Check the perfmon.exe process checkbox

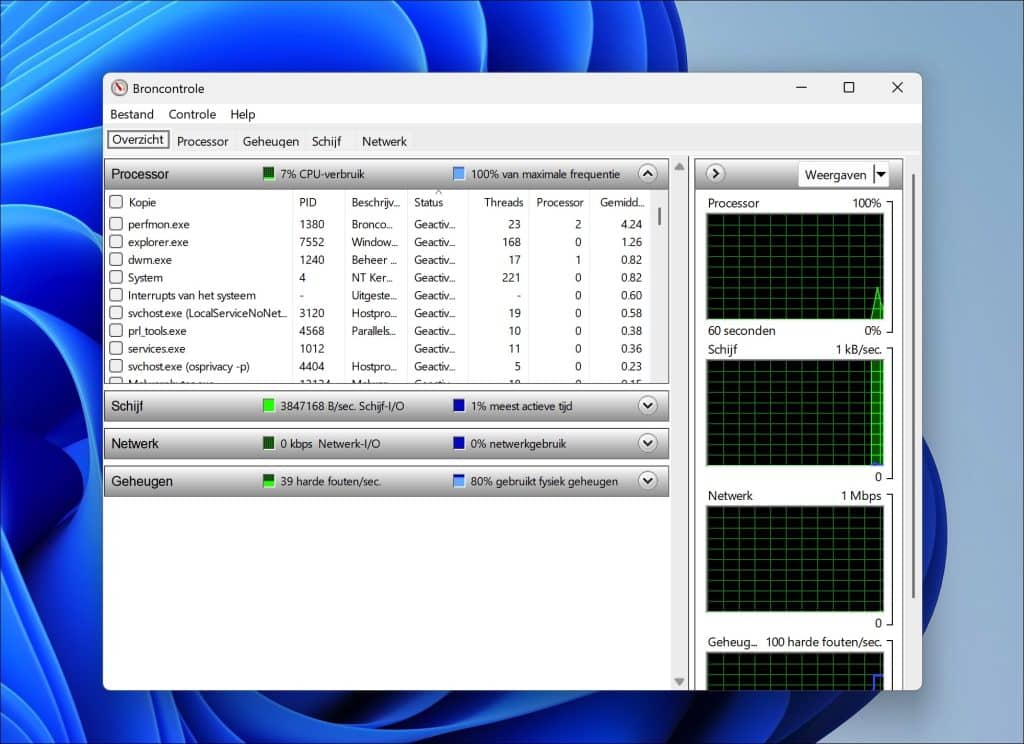pos(116,225)
